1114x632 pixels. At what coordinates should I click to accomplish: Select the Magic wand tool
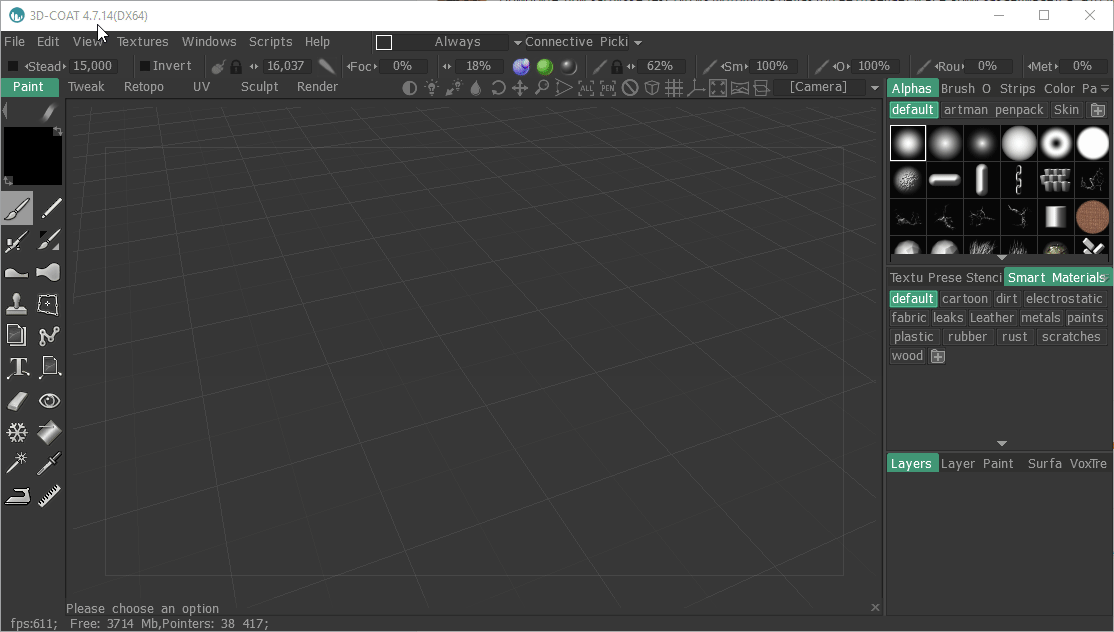(x=16, y=463)
